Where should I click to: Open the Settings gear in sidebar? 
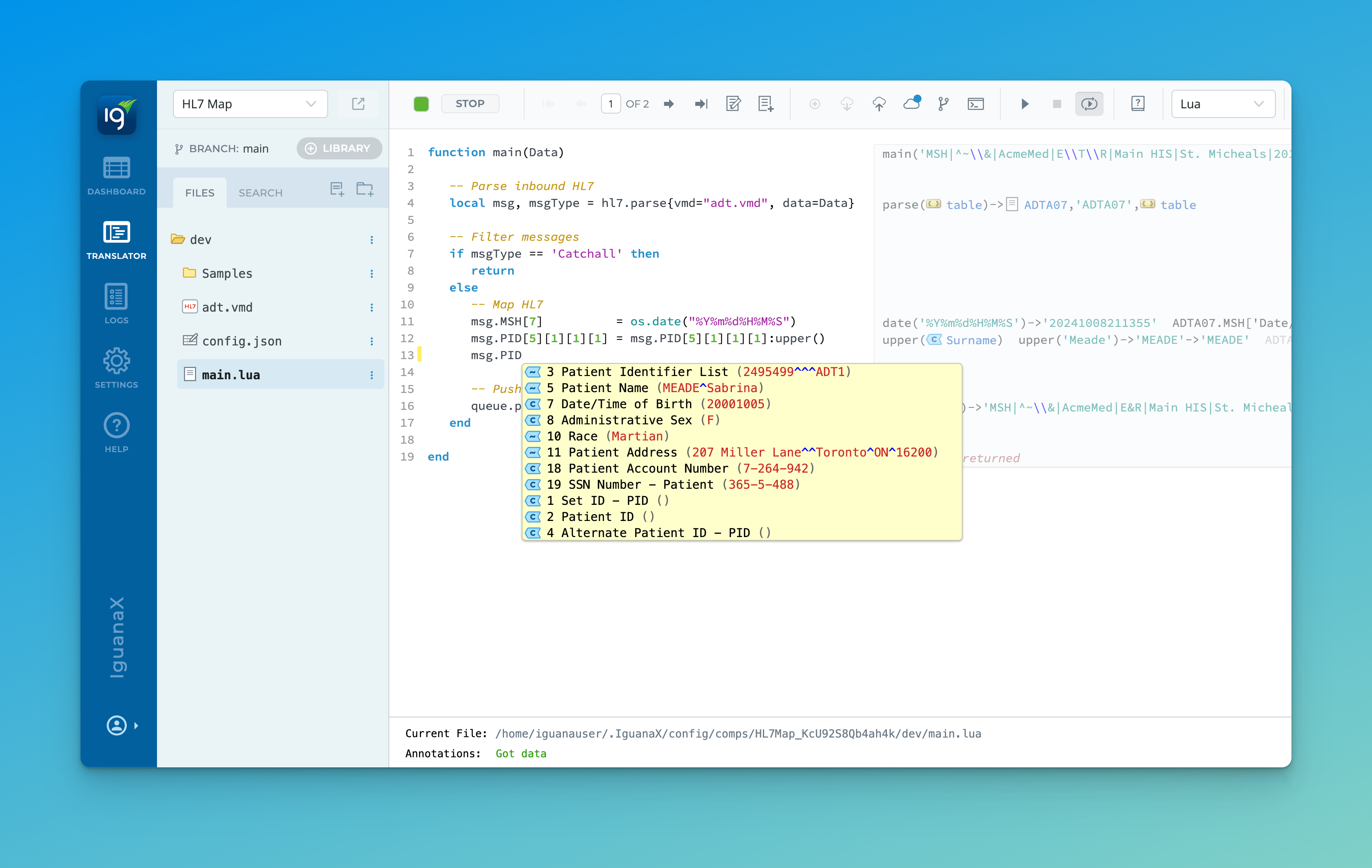116,369
